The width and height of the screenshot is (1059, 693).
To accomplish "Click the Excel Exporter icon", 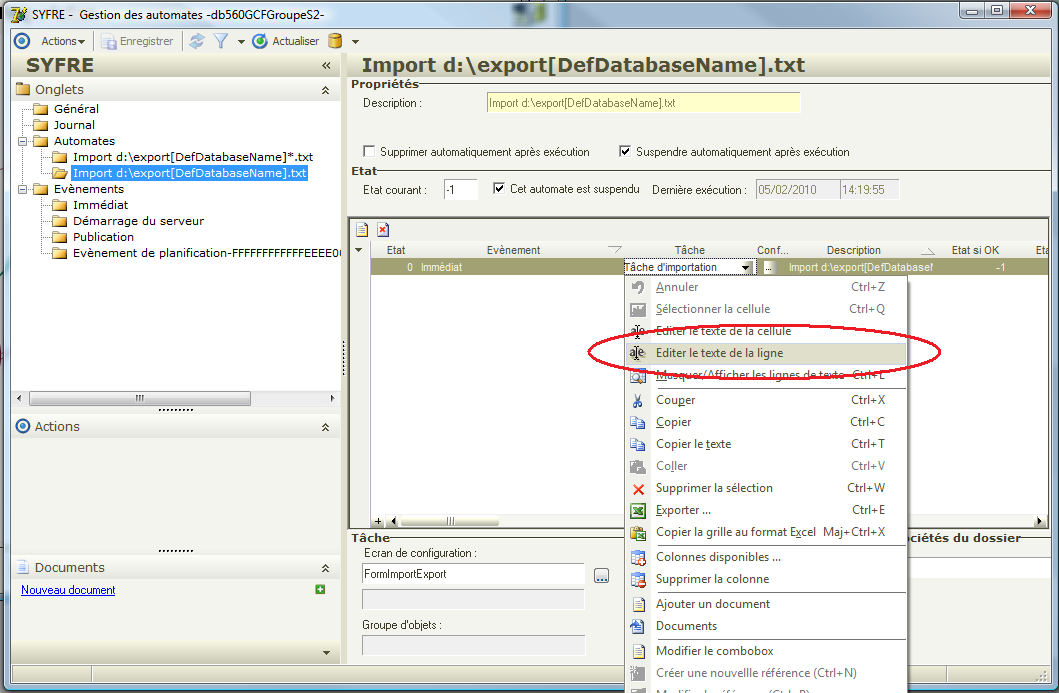I will (638, 511).
